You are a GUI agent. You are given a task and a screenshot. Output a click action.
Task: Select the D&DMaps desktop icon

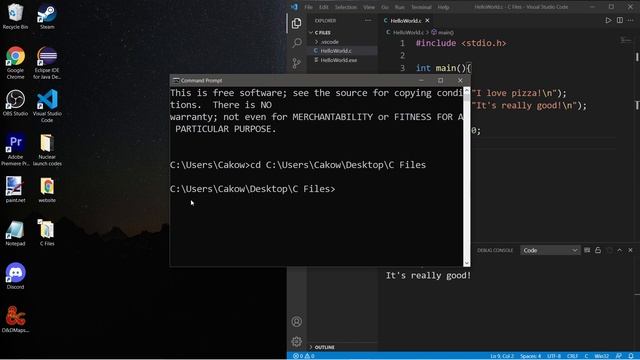(16, 320)
